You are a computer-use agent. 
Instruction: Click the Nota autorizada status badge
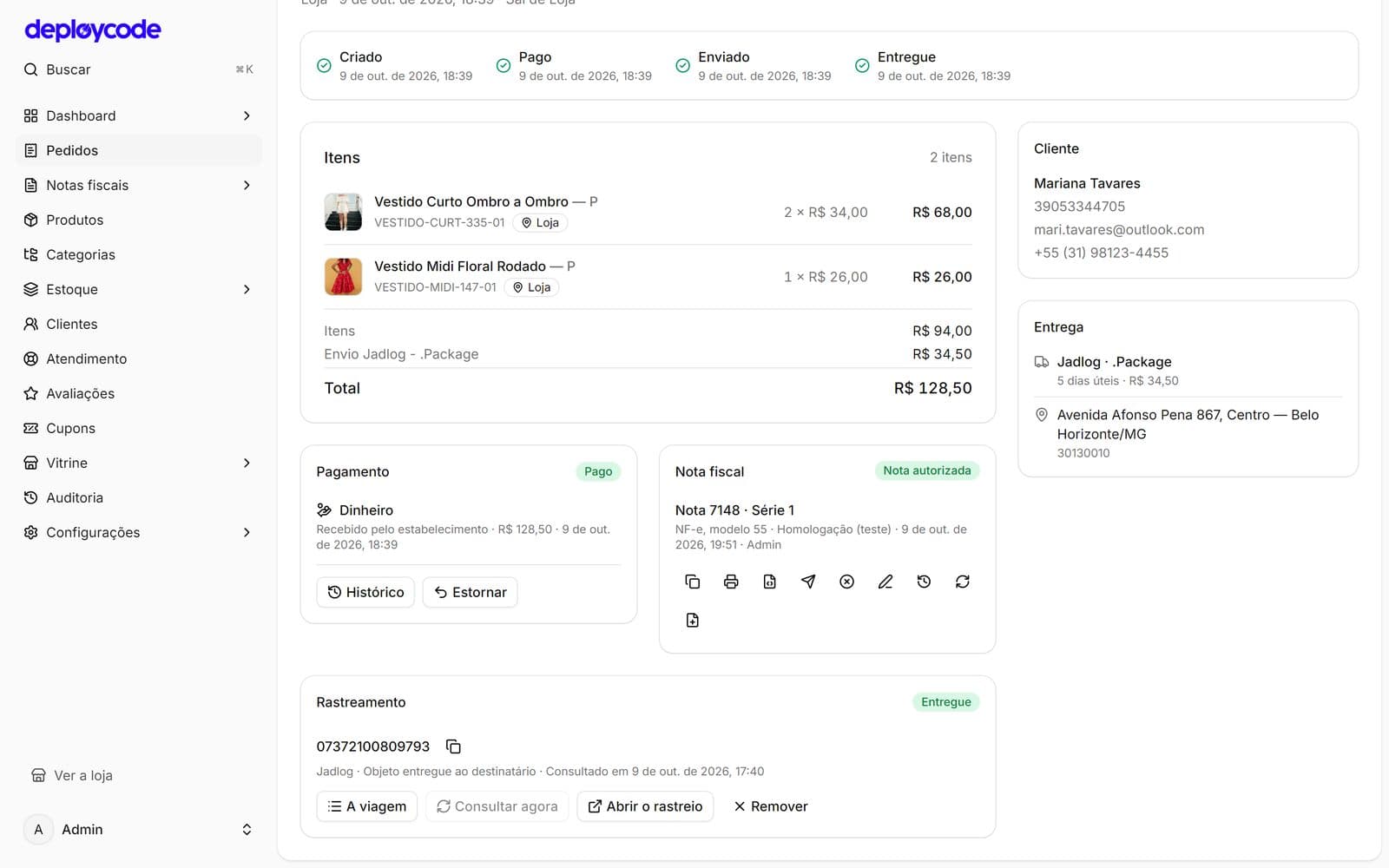click(927, 470)
